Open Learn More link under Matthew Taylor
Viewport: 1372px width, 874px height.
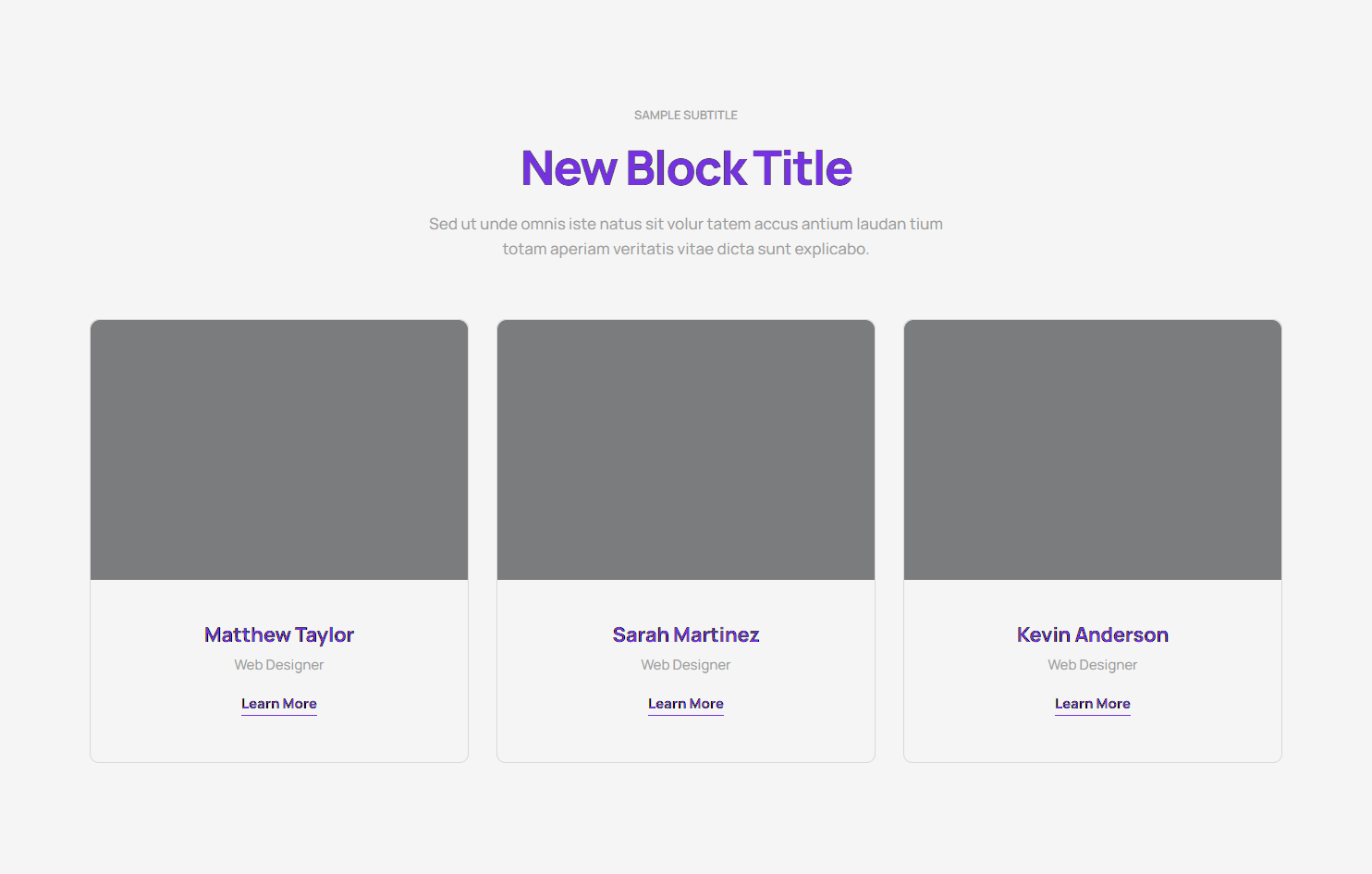pyautogui.click(x=279, y=704)
